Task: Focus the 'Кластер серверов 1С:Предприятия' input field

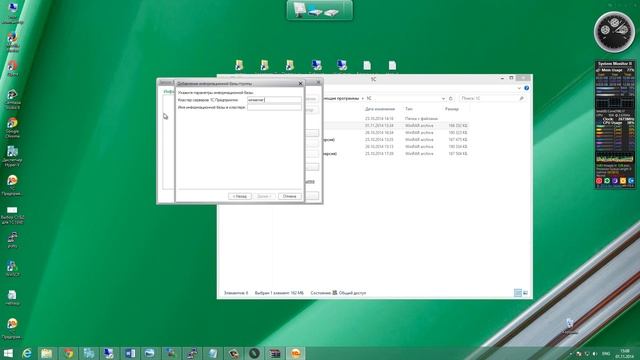Action: click(274, 100)
